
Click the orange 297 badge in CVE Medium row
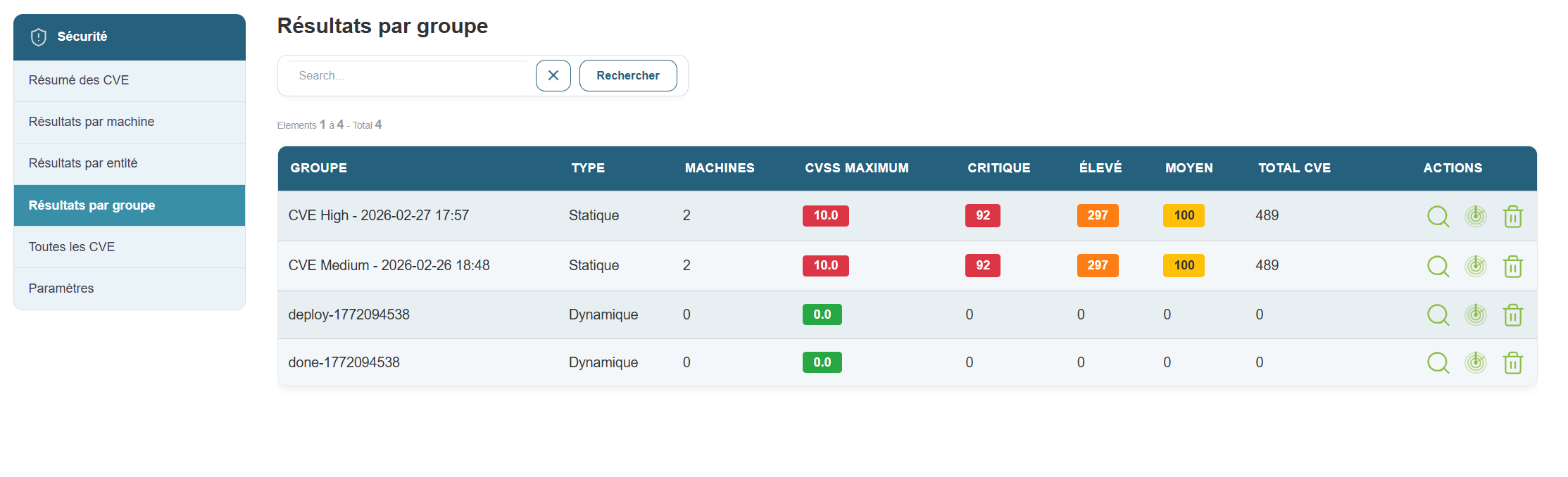pos(1097,265)
